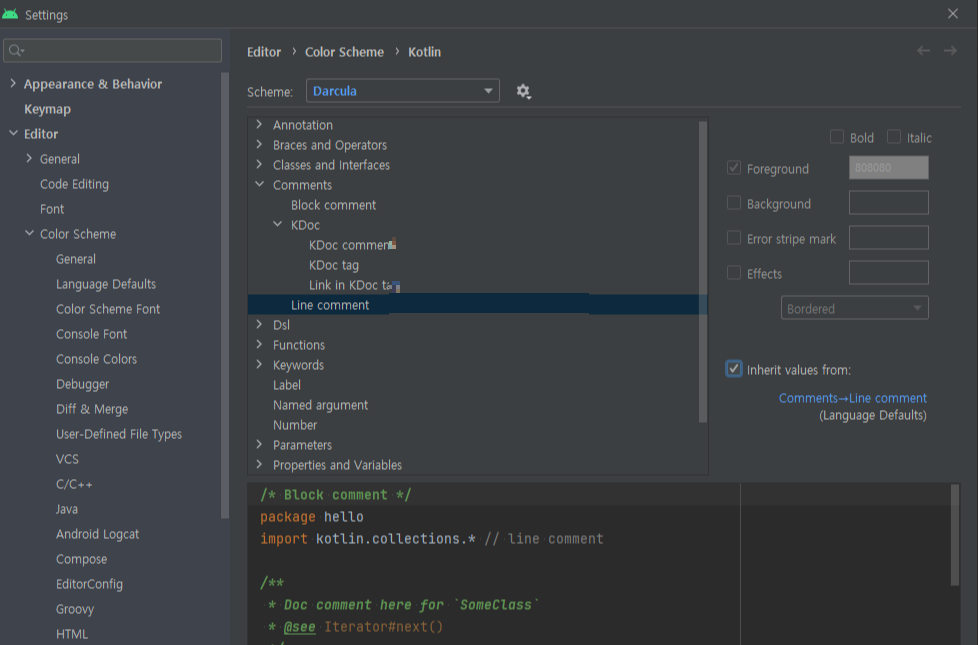Expand Properties and Variables node
Viewport: 978px width, 645px height.
259,464
